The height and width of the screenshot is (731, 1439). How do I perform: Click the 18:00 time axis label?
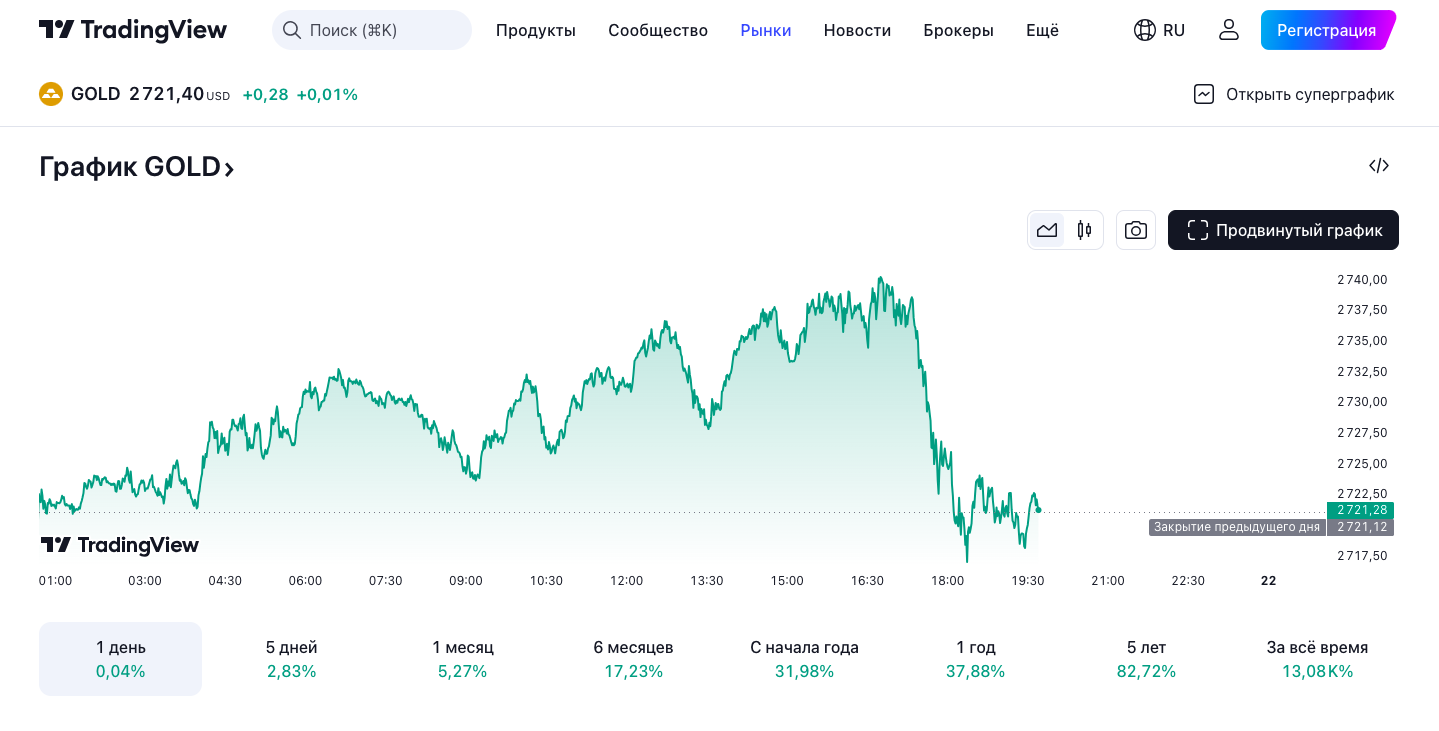point(948,581)
